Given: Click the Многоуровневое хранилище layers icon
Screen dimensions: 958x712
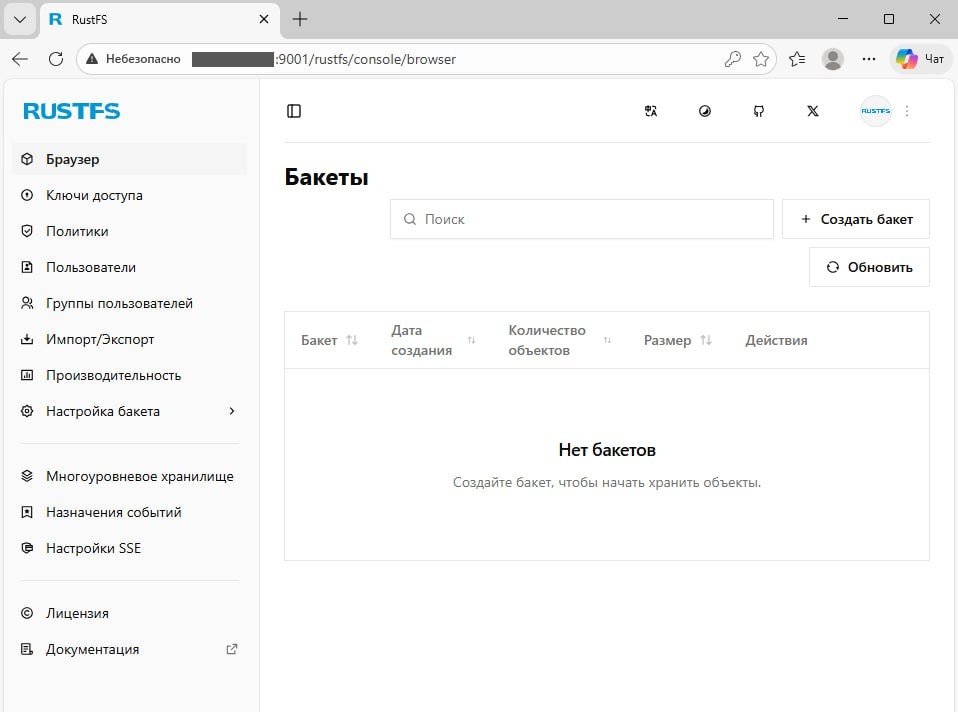Looking at the screenshot, I should tap(27, 476).
